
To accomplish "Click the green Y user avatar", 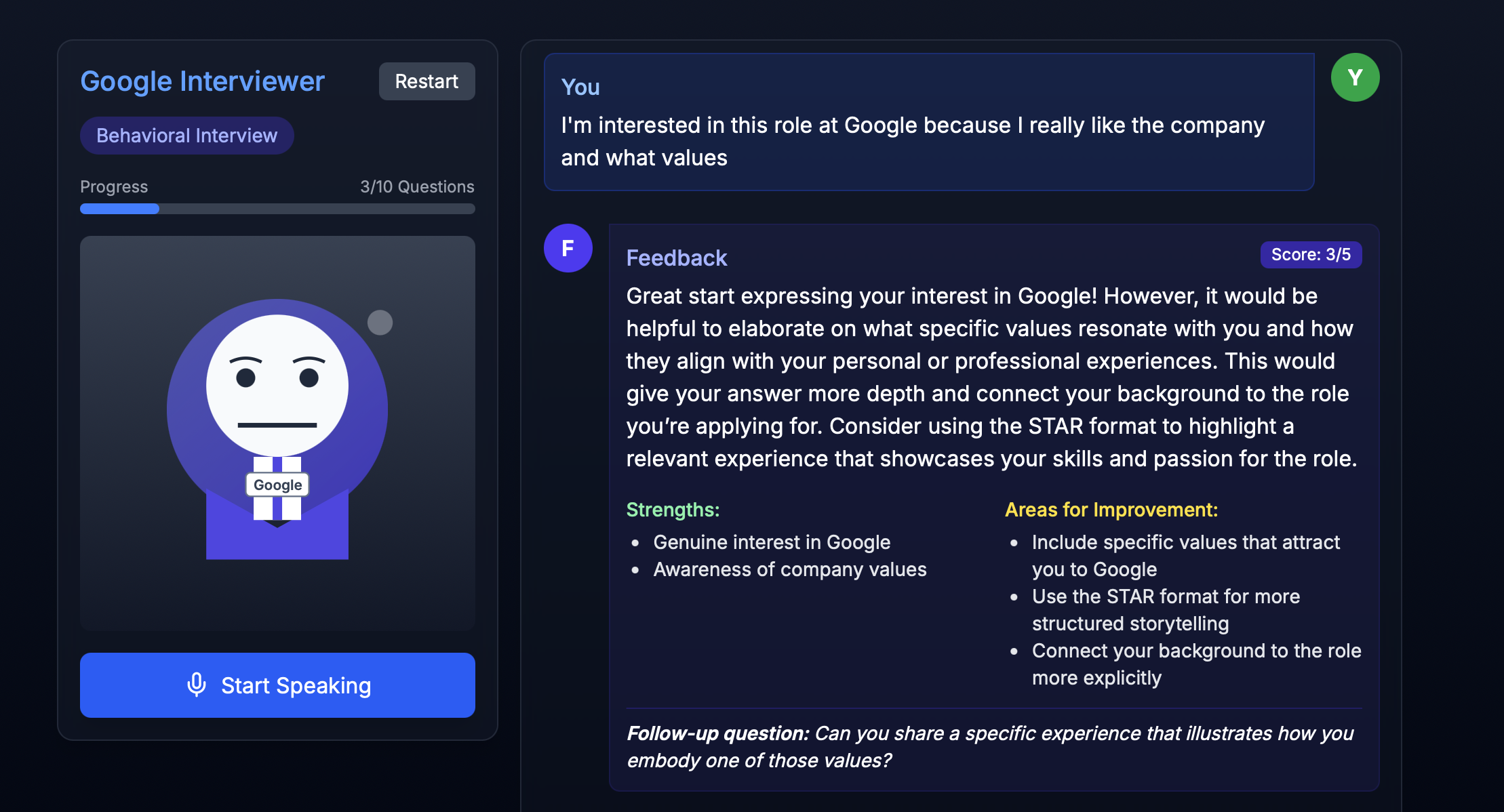I will click(1355, 77).
